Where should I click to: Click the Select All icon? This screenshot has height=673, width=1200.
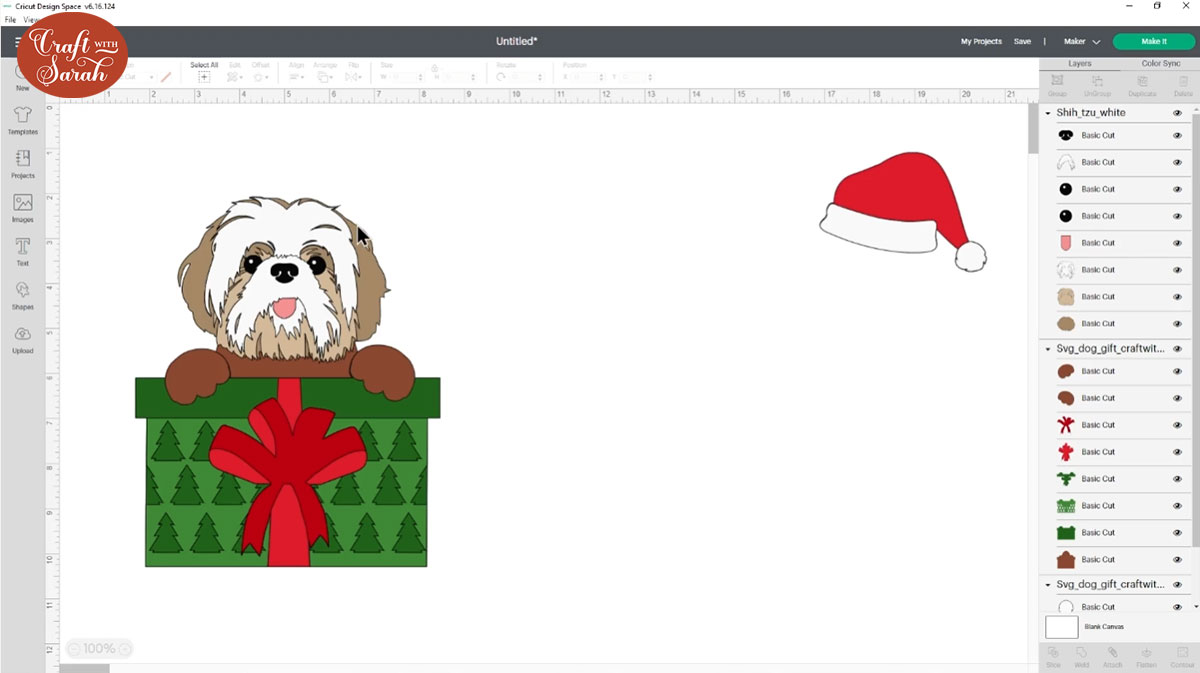pyautogui.click(x=204, y=77)
